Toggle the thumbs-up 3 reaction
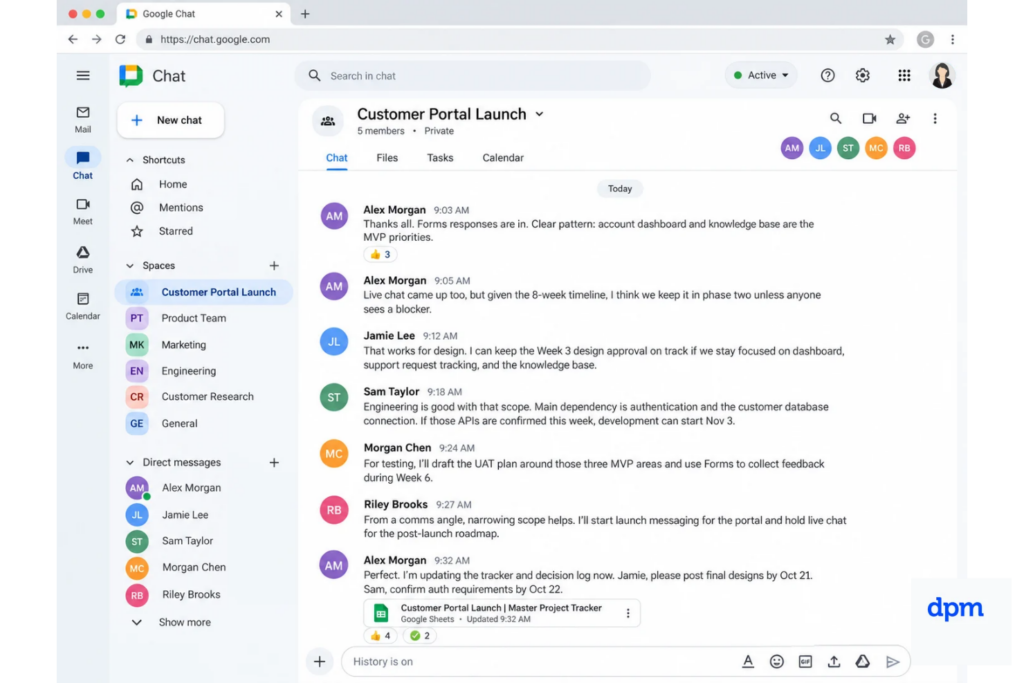The height and width of the screenshot is (683, 1024). click(380, 255)
